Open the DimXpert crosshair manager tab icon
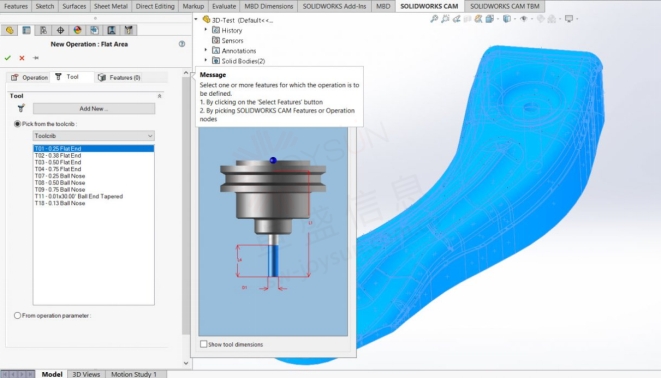Screen dimensions: 661x378 click(60, 30)
